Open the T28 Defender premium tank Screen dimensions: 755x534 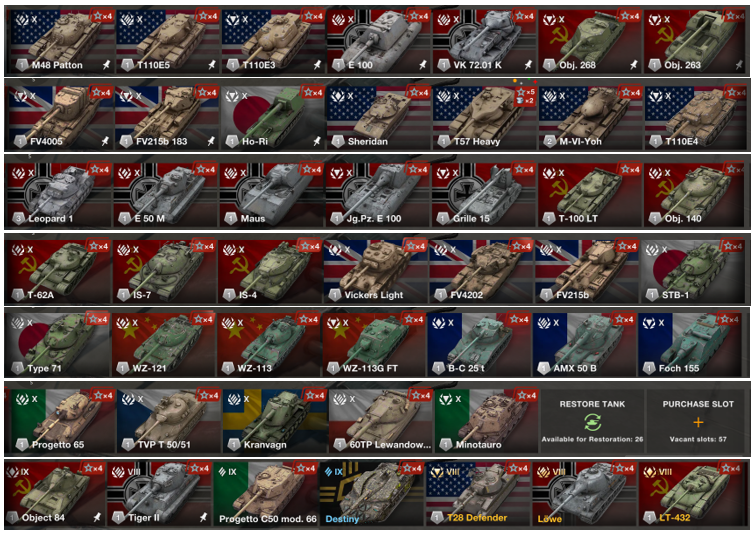477,494
